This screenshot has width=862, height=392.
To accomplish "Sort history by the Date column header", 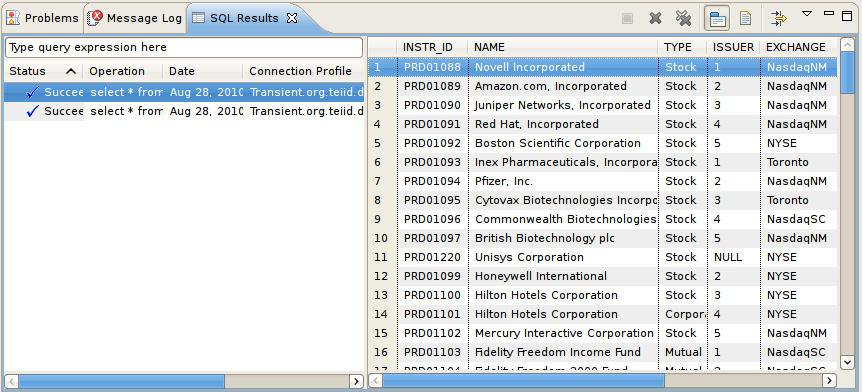I will (x=202, y=71).
